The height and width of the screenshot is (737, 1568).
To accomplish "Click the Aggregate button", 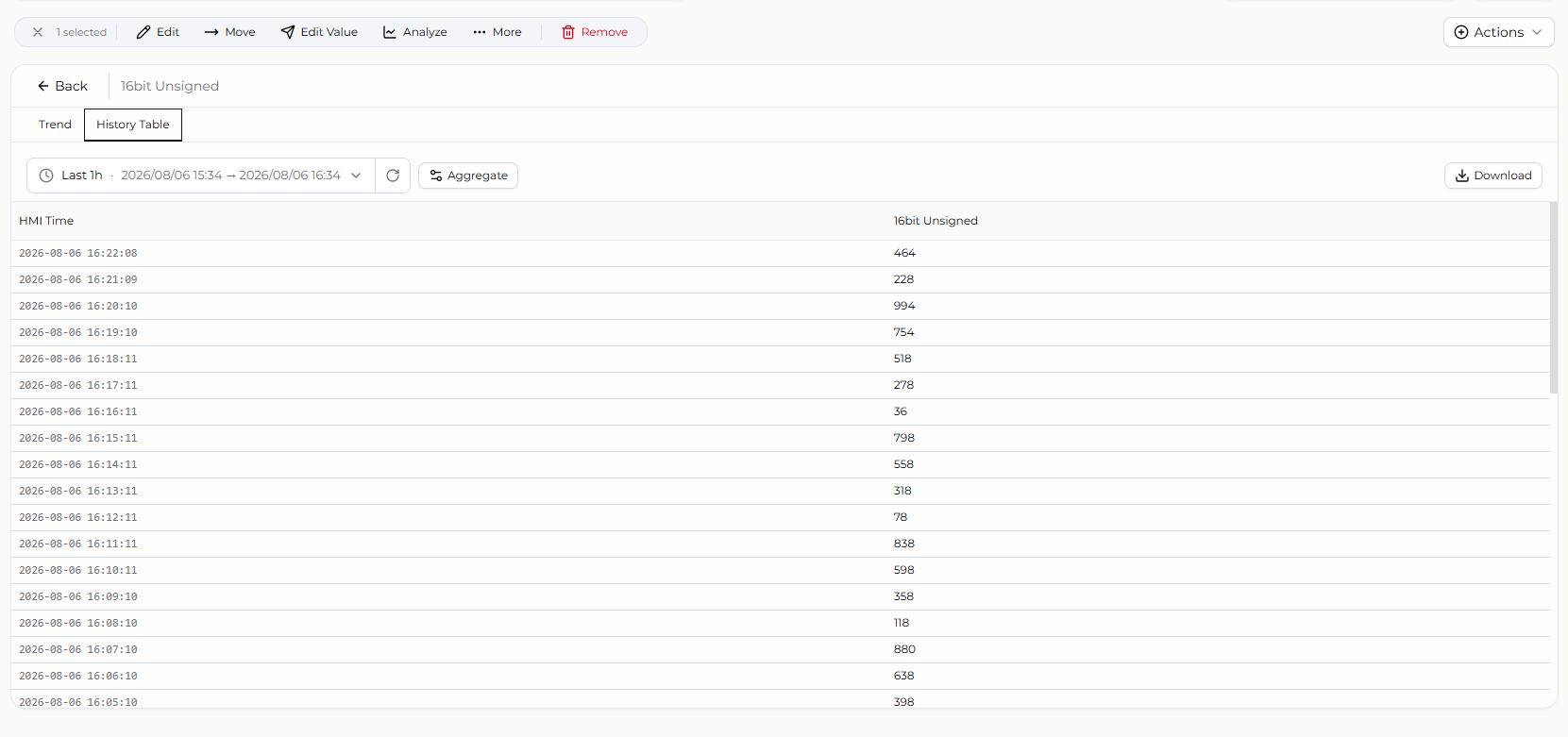I will click(x=468, y=176).
